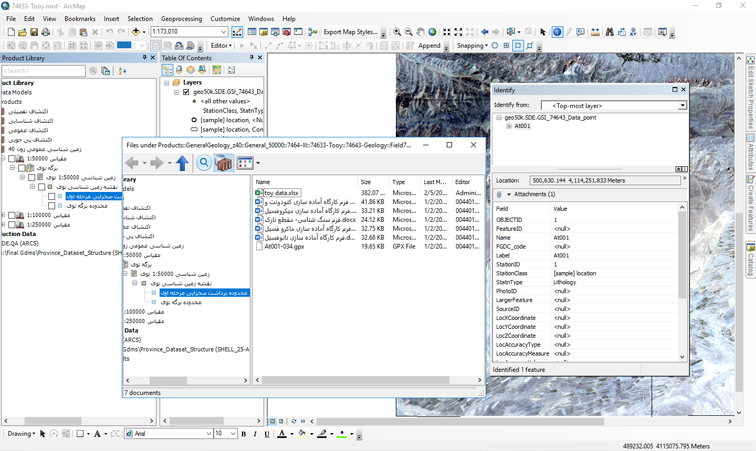Go up one level blue arrow
Image resolution: width=756 pixels, height=451 pixels.
[x=182, y=163]
